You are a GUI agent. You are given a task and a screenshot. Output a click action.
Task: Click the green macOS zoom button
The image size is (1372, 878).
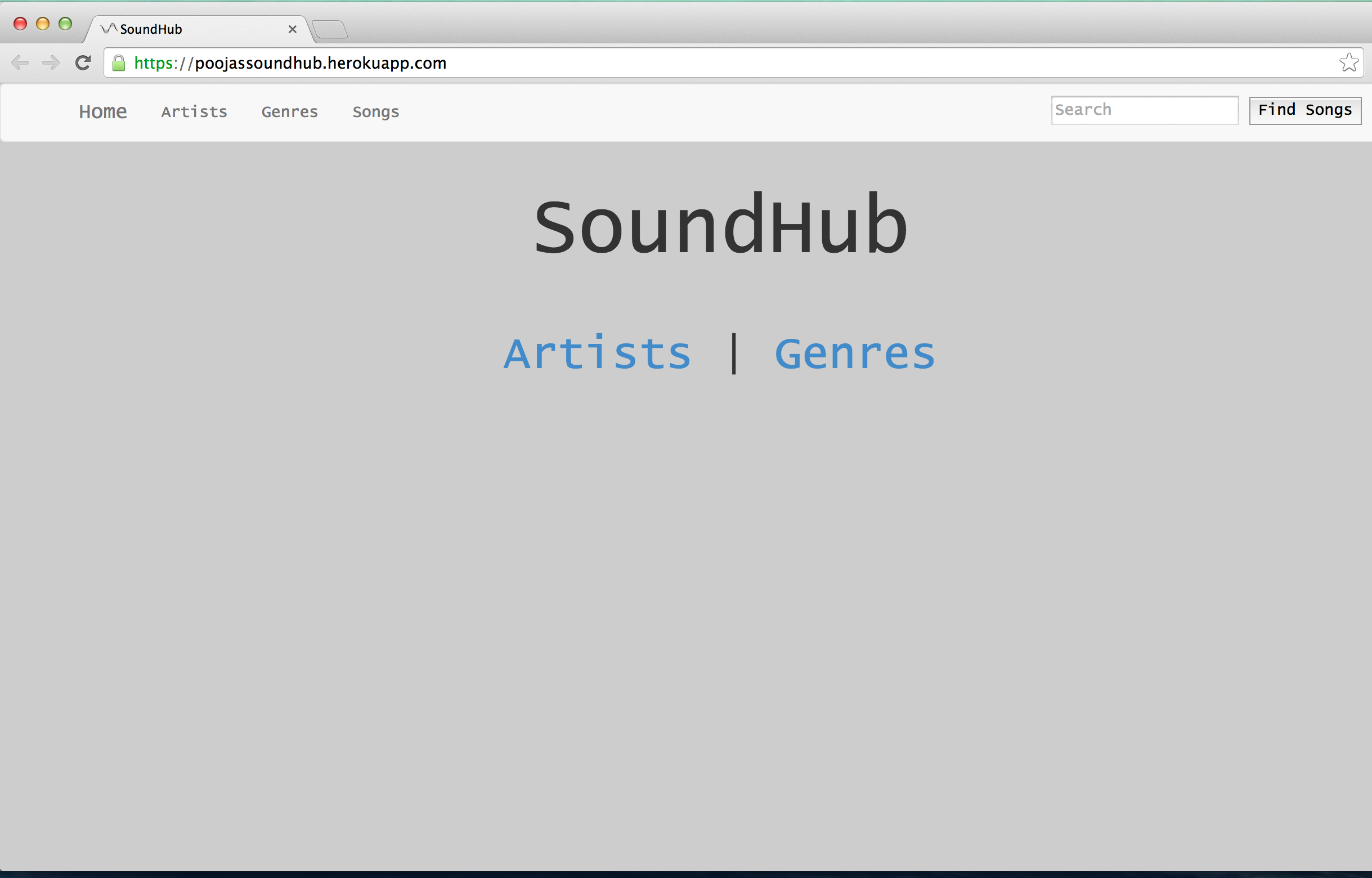click(65, 24)
